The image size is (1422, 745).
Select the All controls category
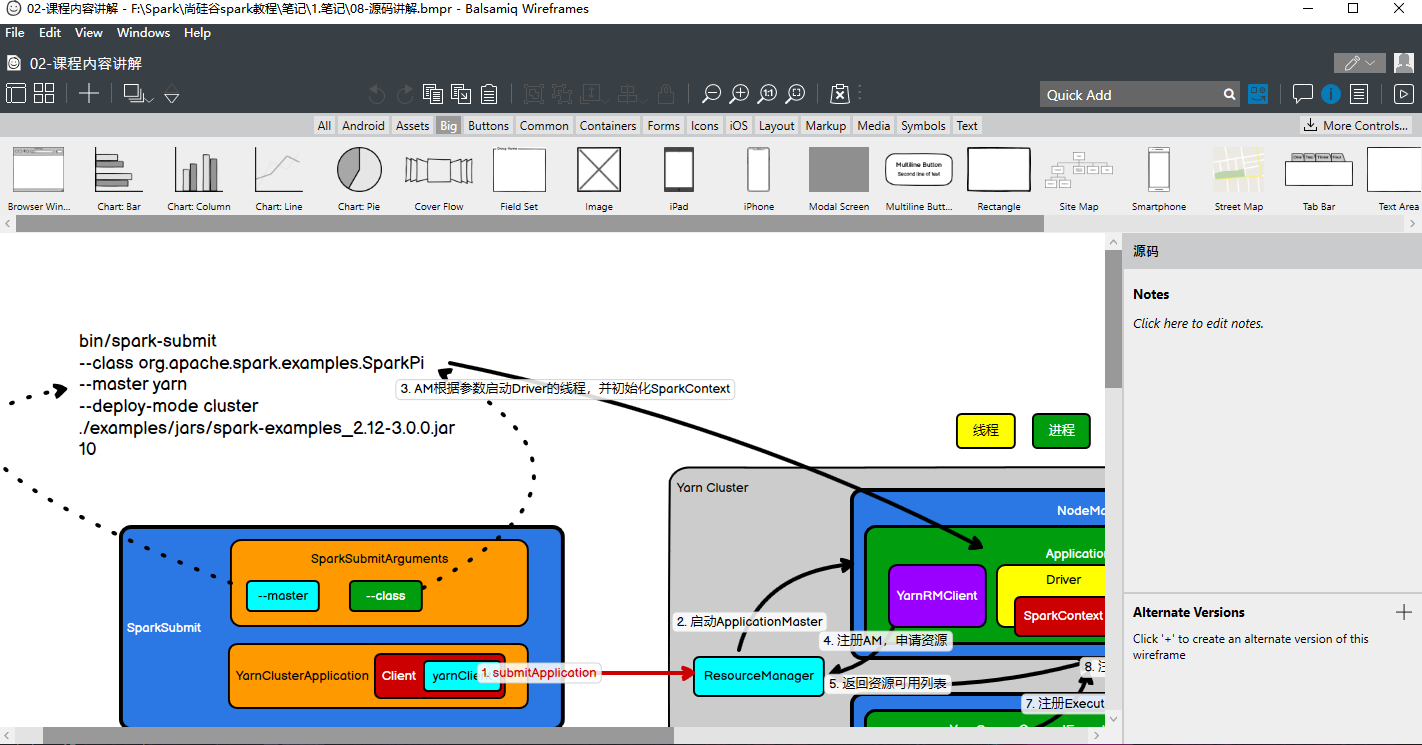tap(324, 126)
